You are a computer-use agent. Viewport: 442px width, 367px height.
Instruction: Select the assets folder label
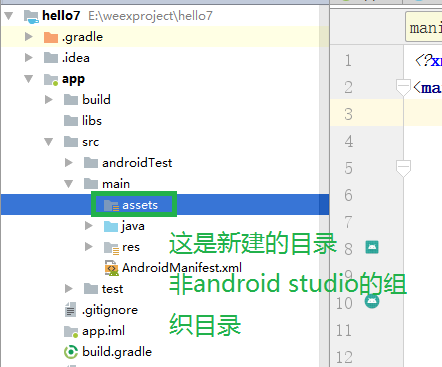point(140,205)
